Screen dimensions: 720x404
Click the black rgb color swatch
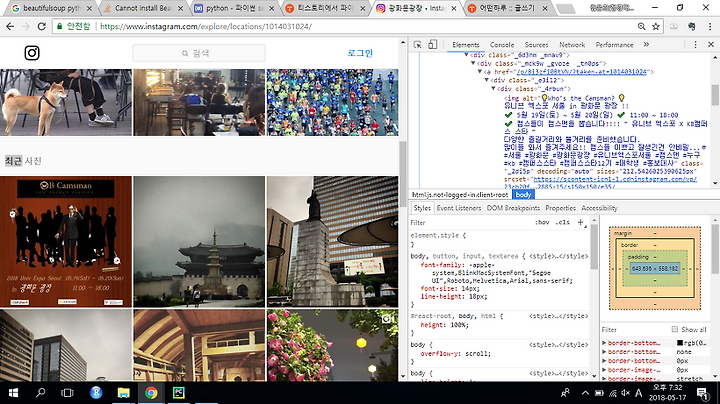680,343
